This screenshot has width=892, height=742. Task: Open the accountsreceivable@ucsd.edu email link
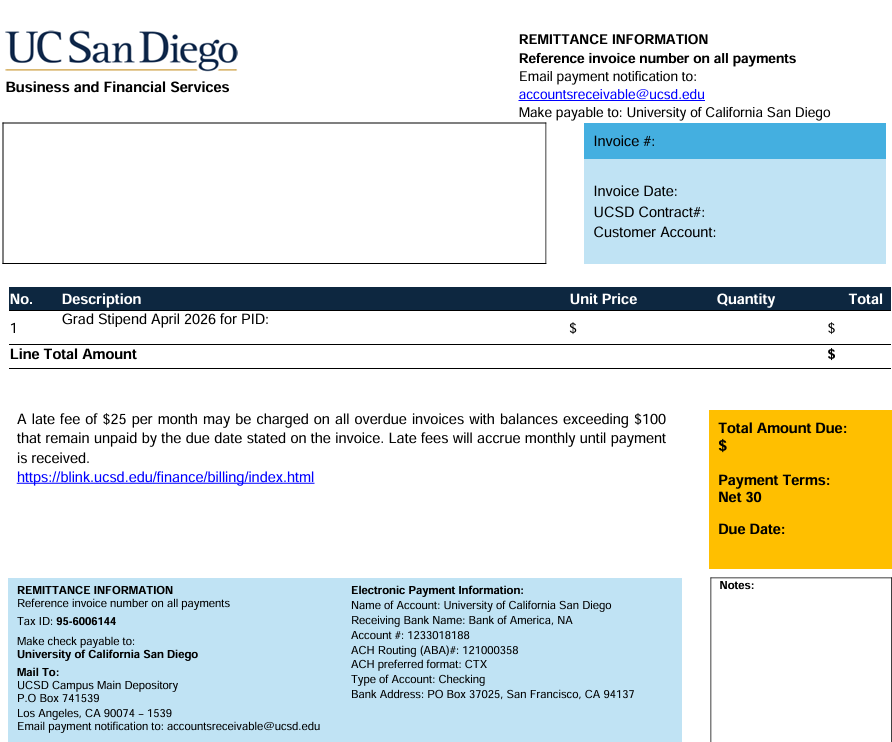click(612, 94)
